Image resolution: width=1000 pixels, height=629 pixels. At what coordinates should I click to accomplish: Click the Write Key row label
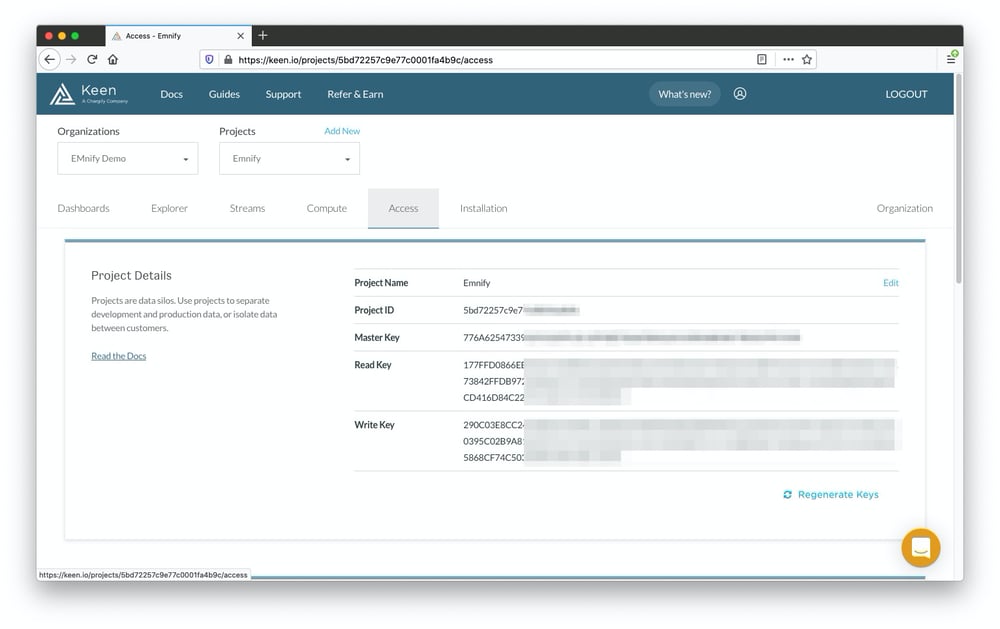(374, 425)
